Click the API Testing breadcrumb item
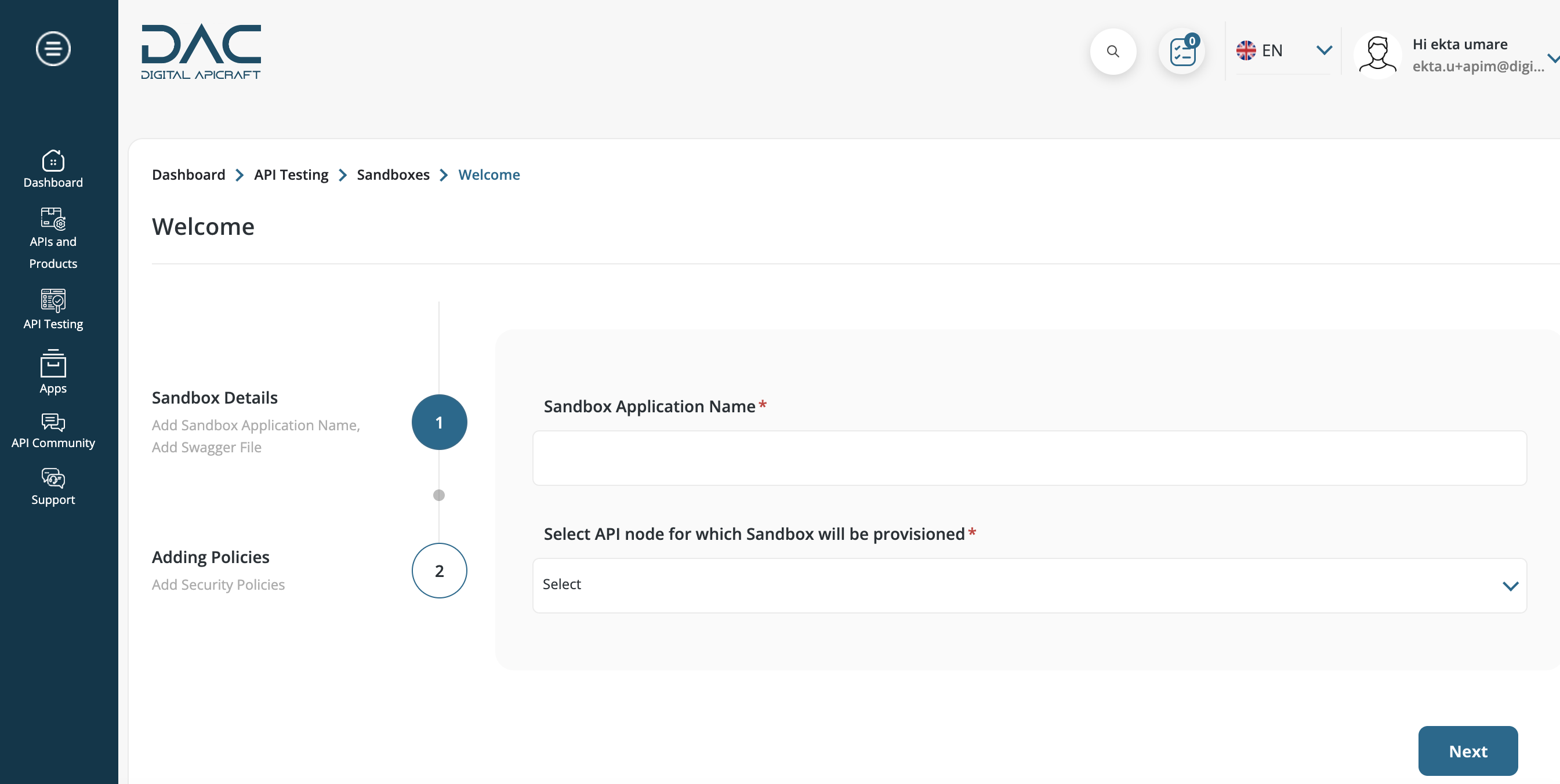Image resolution: width=1560 pixels, height=784 pixels. coord(291,174)
